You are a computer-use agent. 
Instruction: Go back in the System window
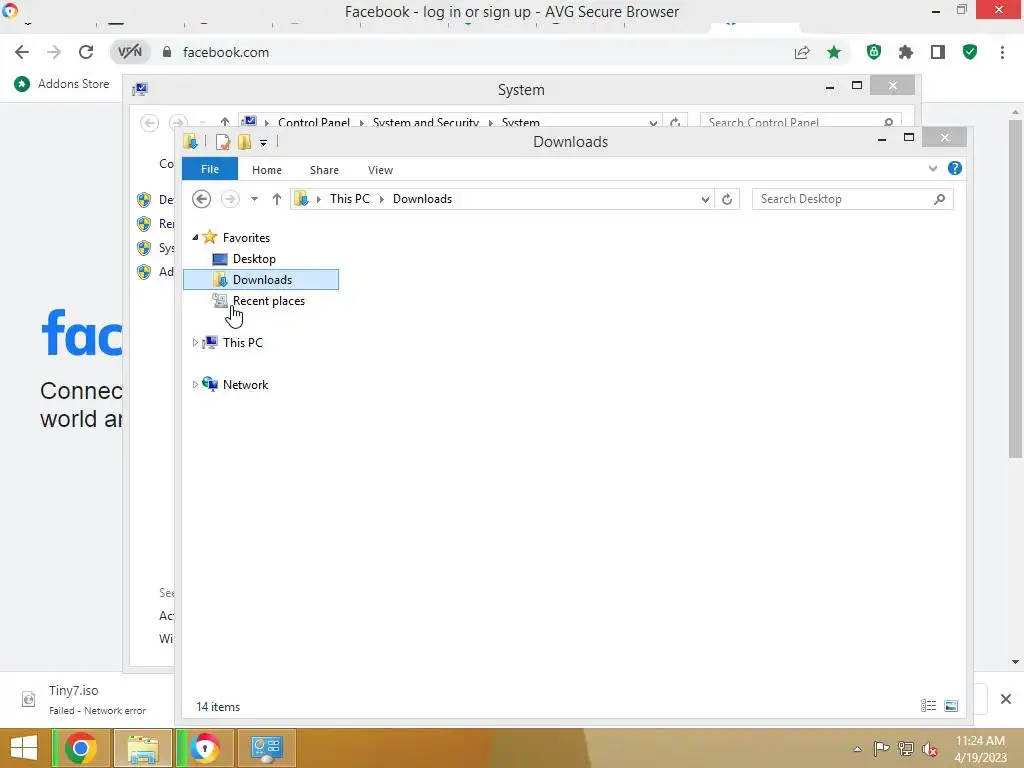coord(150,123)
